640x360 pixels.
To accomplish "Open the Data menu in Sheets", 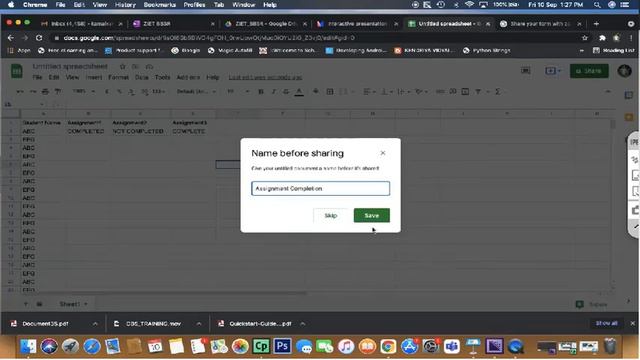I will pyautogui.click(x=142, y=77).
